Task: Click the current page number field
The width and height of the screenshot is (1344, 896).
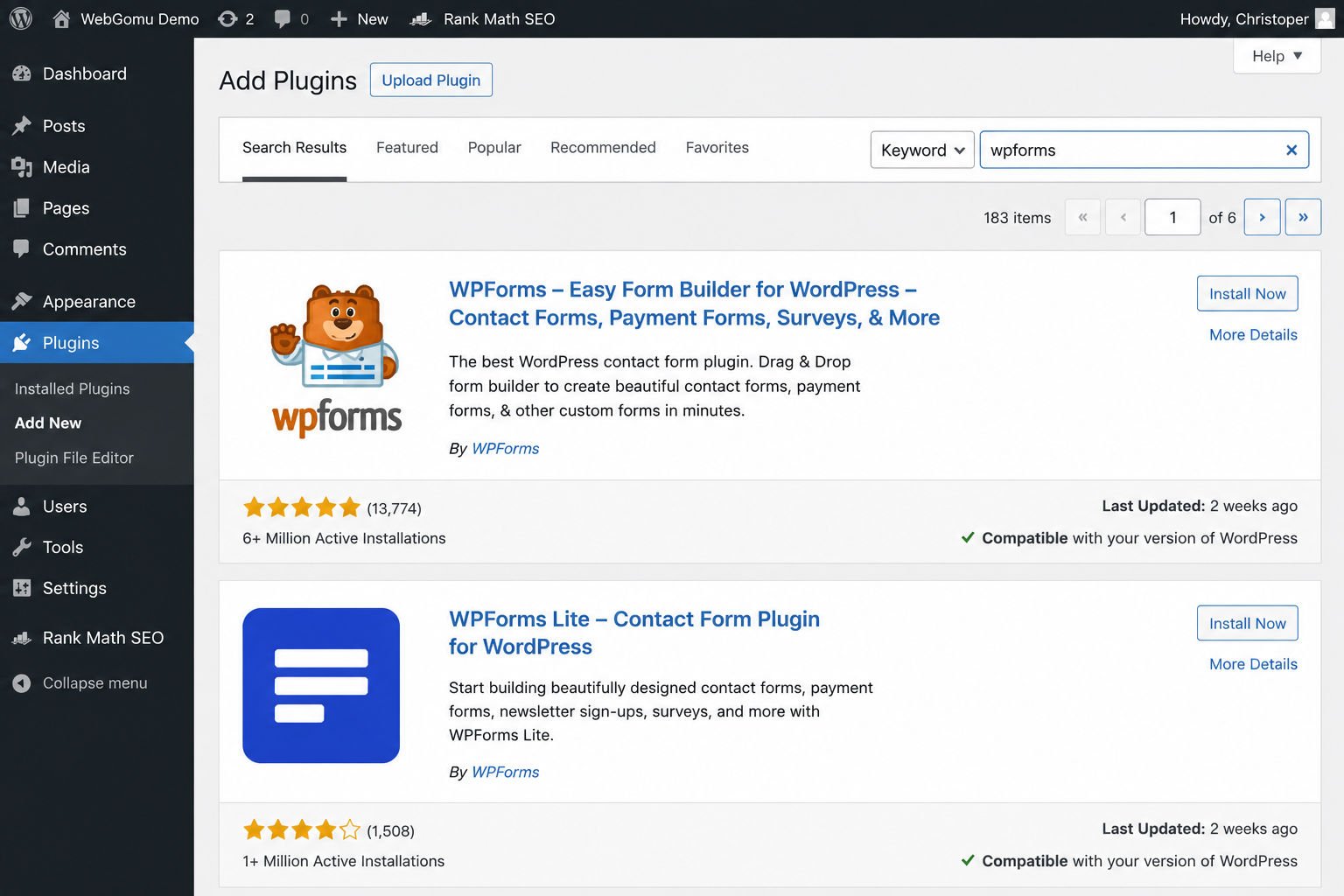Action: [1172, 217]
